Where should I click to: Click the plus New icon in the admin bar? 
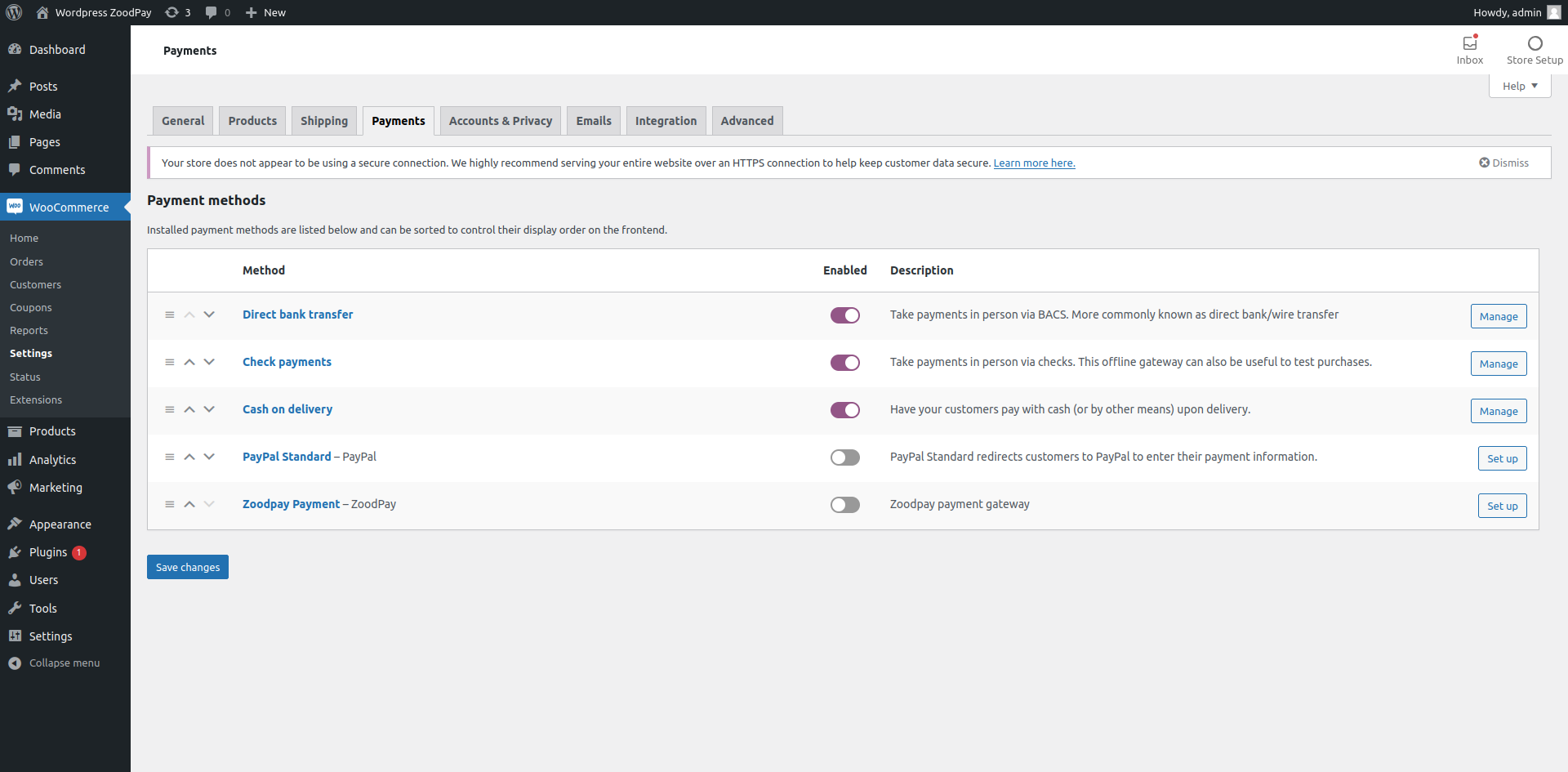click(x=252, y=12)
